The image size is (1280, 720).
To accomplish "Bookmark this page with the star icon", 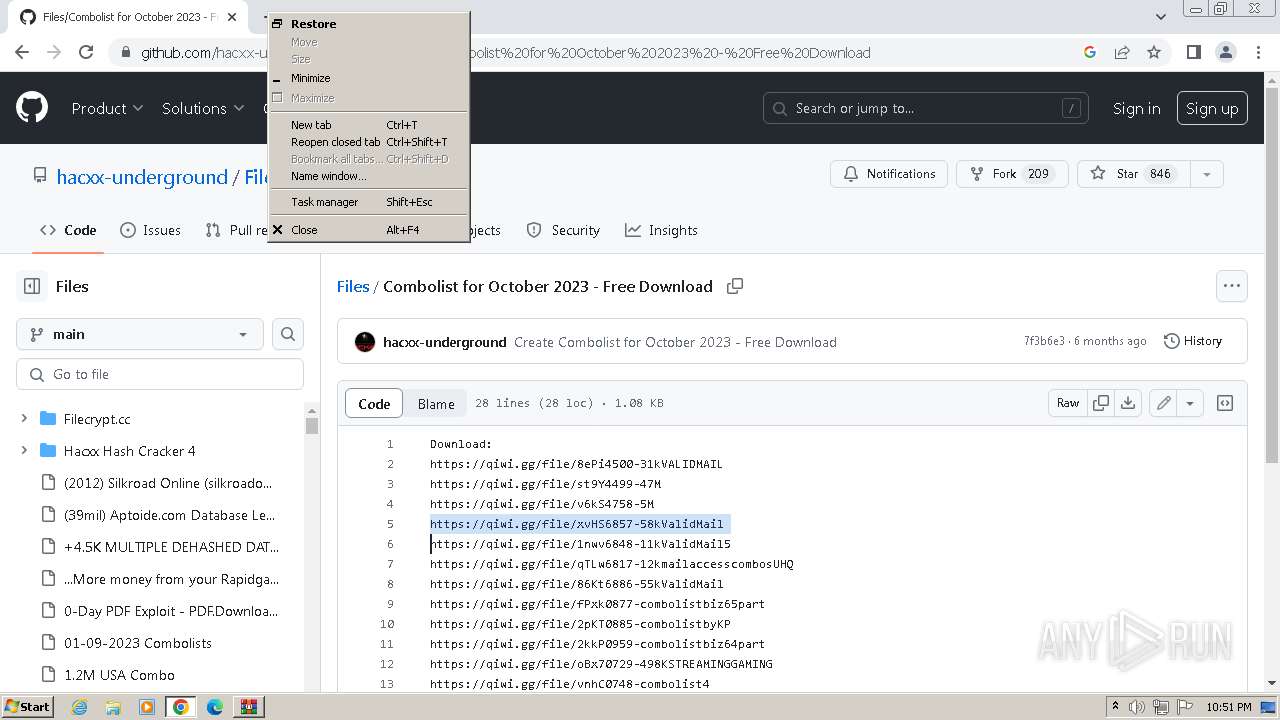I will pos(1154,52).
